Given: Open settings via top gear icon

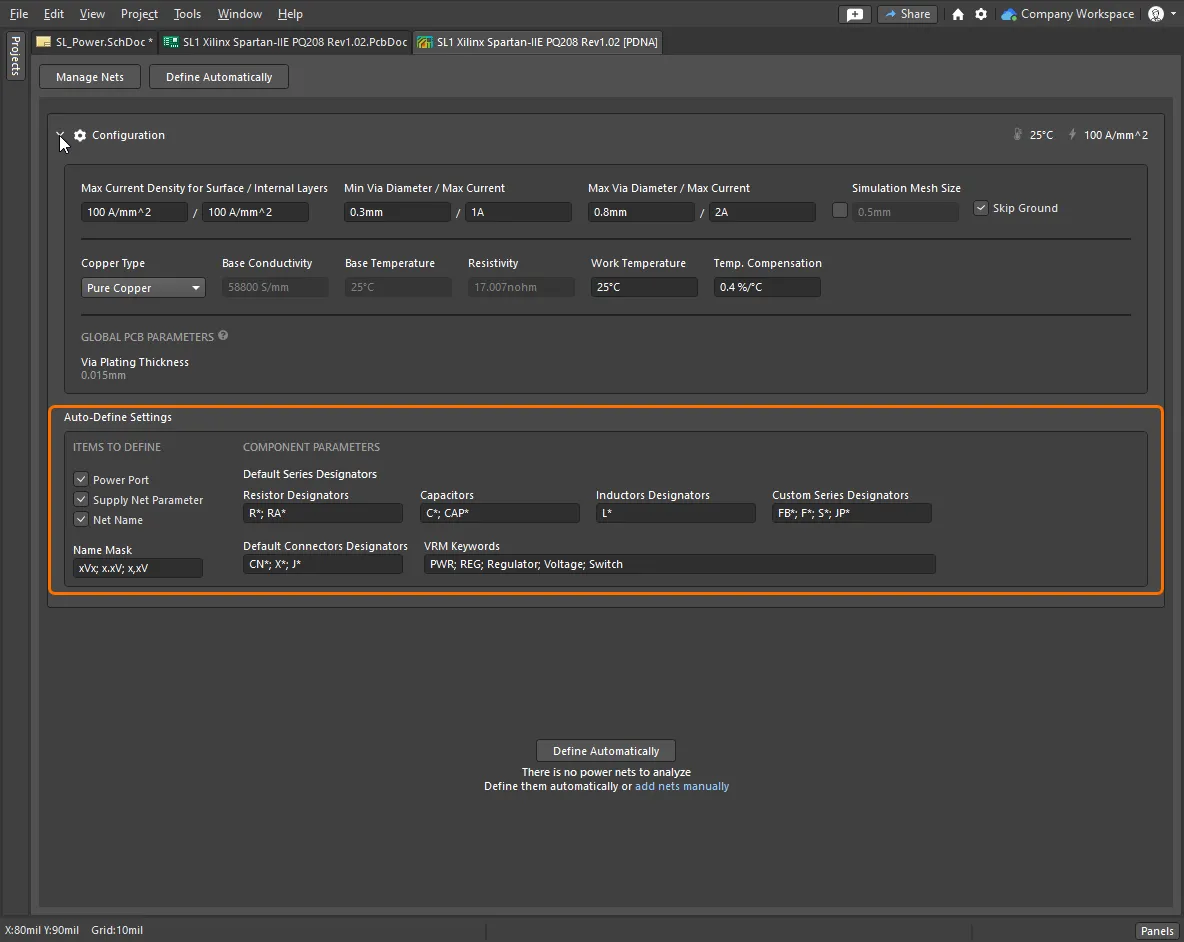Looking at the screenshot, I should pos(981,14).
